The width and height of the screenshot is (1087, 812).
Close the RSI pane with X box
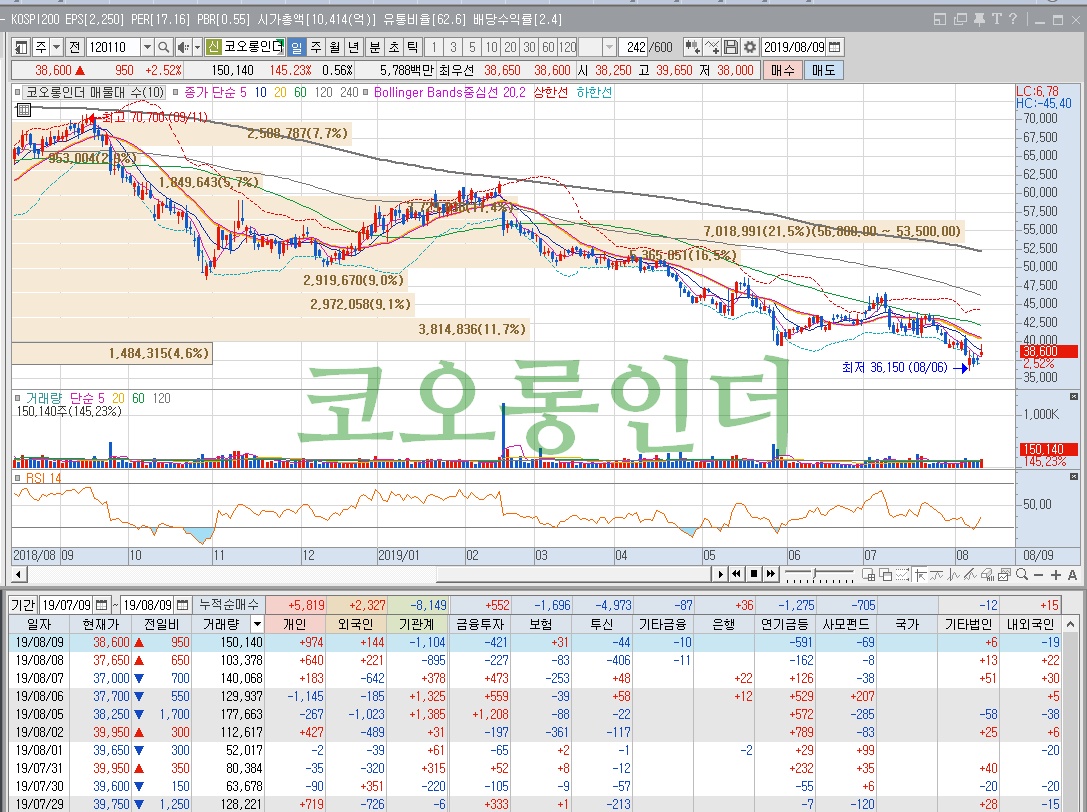[1074, 476]
